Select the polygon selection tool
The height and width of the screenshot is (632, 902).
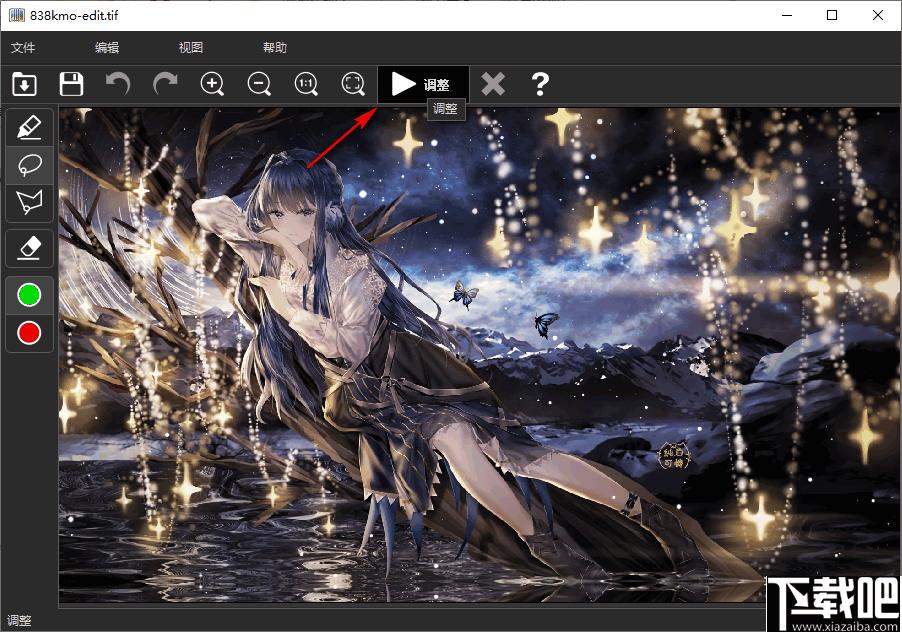[x=29, y=202]
